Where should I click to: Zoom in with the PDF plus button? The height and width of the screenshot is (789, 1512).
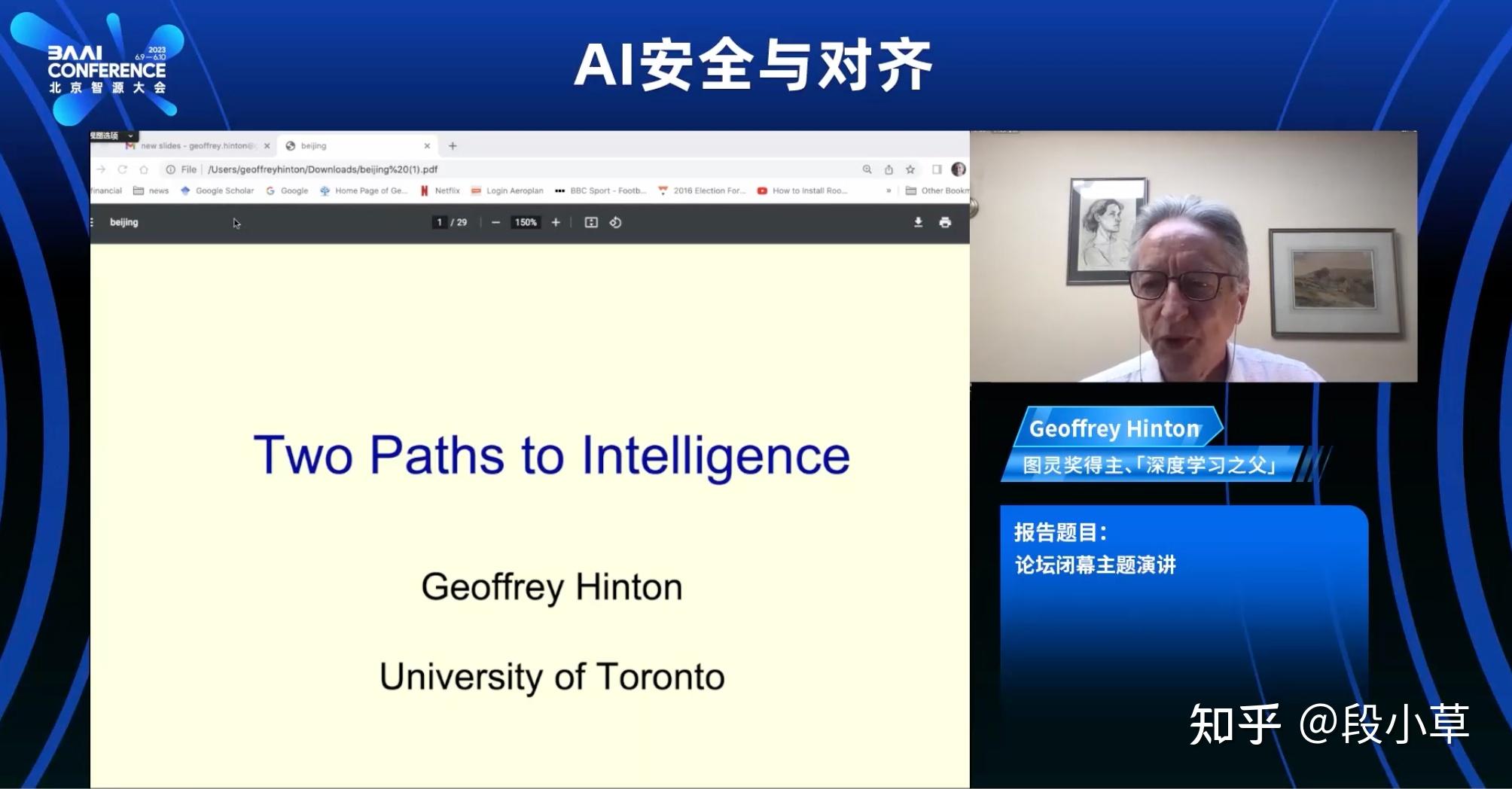click(x=556, y=222)
